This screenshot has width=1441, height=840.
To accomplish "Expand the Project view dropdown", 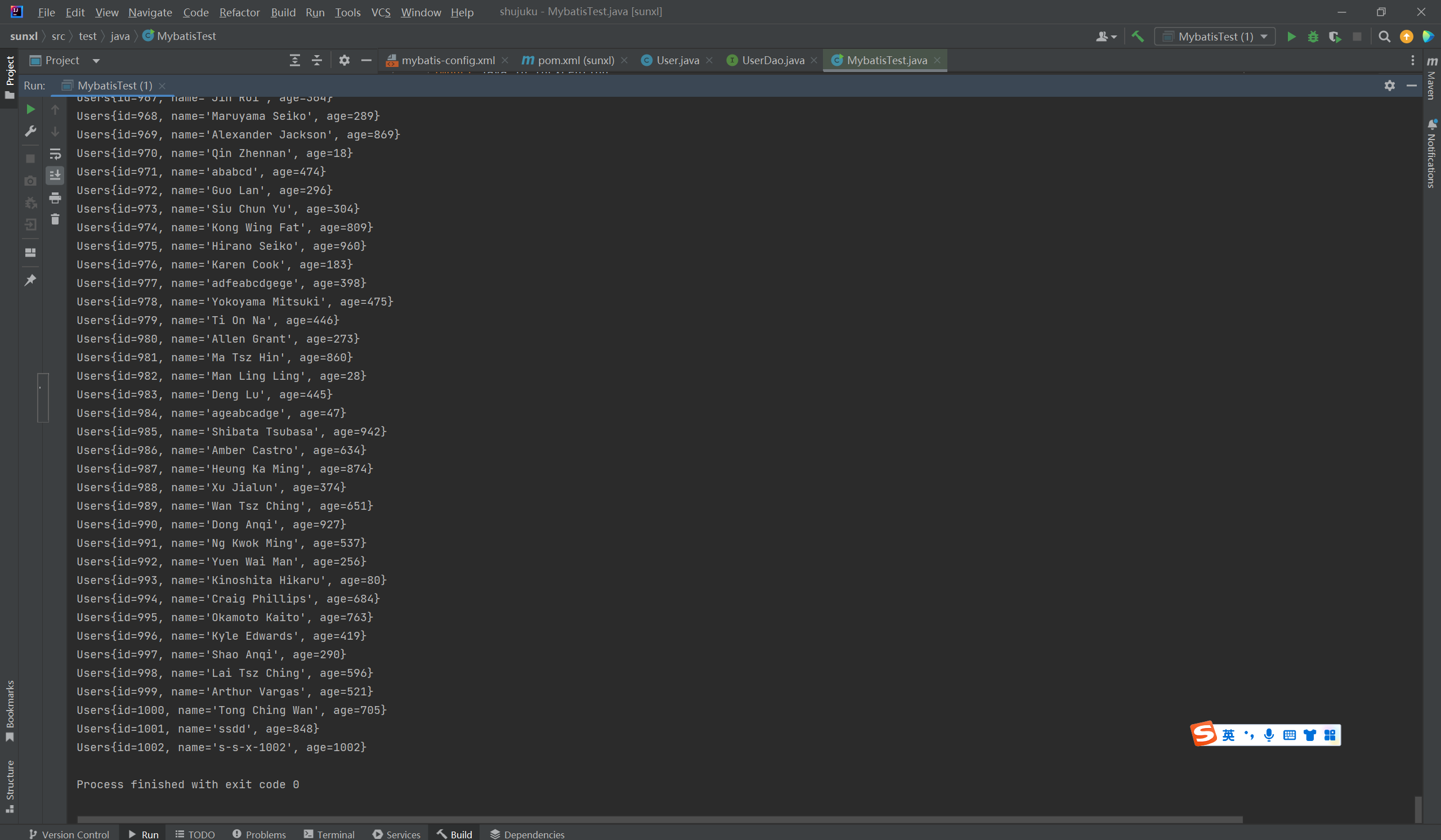I will click(x=96, y=61).
